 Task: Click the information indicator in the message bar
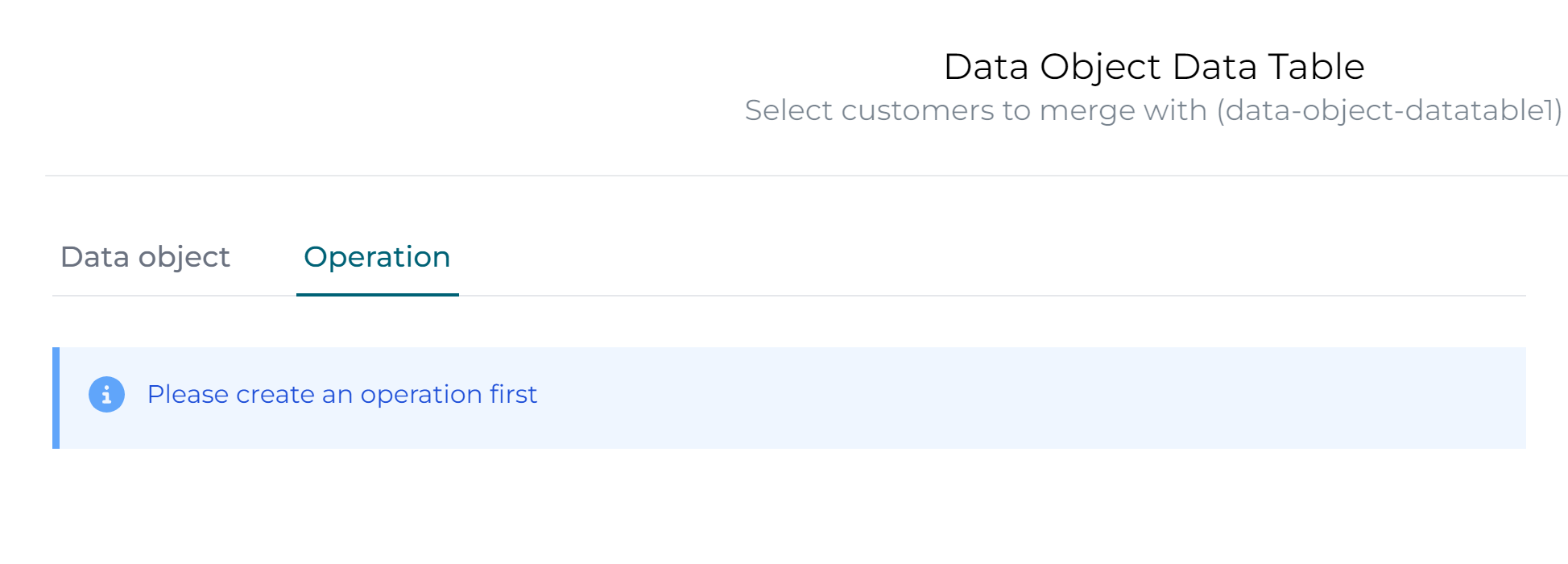(x=105, y=394)
